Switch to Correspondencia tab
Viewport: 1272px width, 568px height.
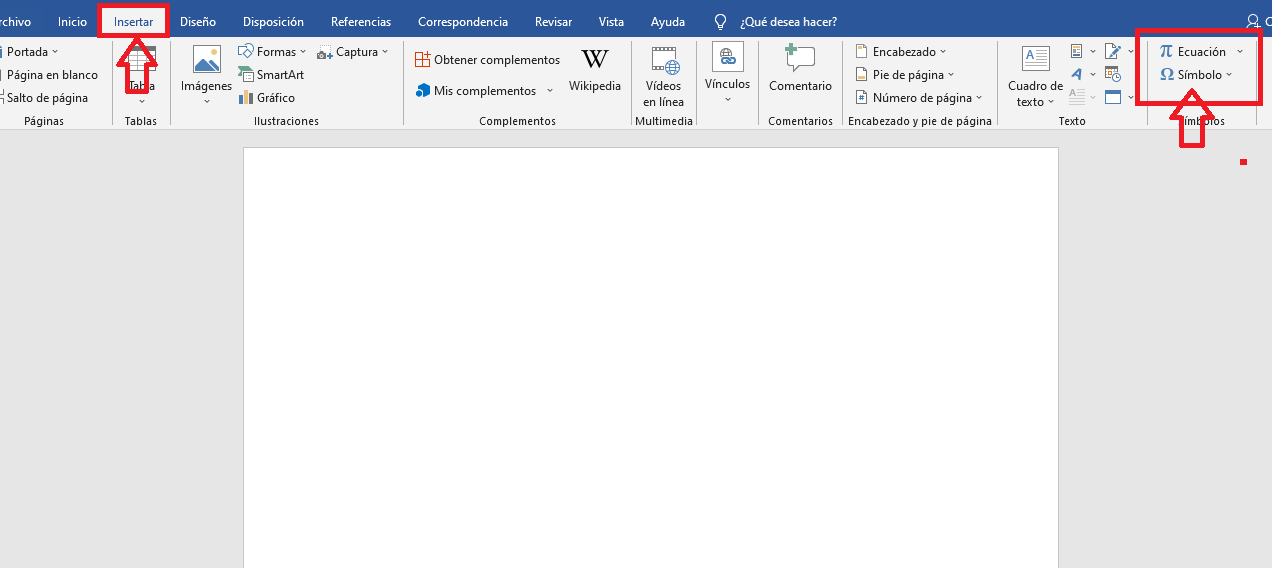[463, 21]
